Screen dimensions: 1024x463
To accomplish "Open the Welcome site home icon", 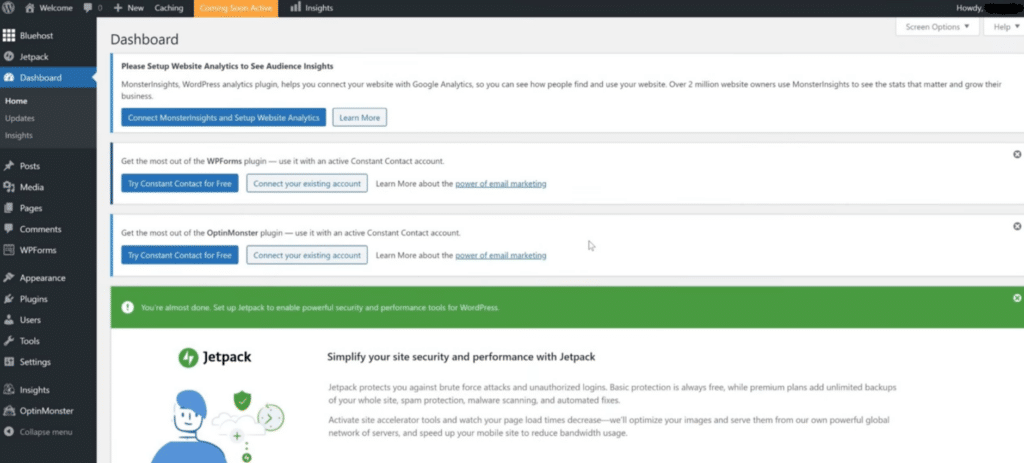I will [x=30, y=8].
